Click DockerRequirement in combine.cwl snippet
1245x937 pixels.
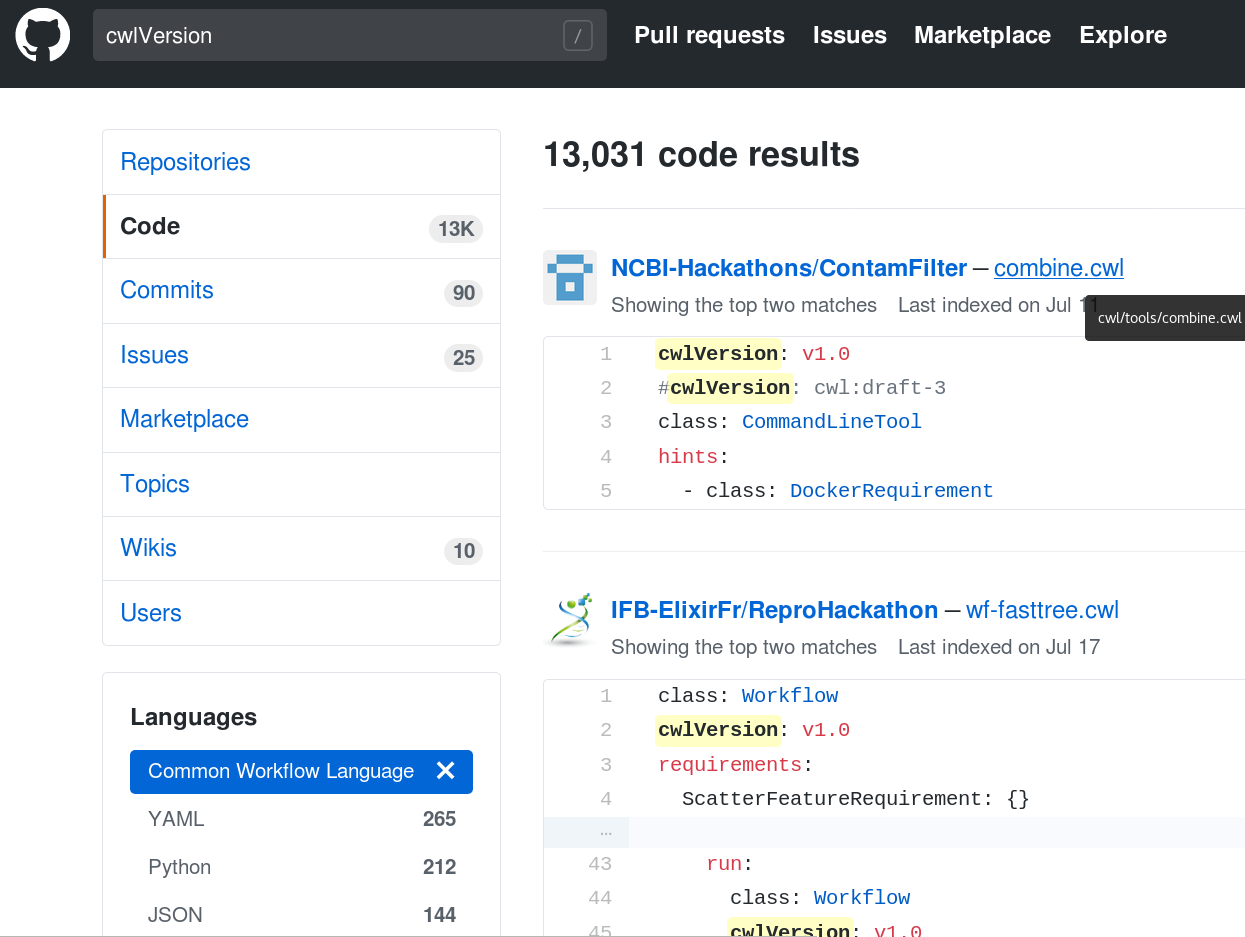click(892, 491)
